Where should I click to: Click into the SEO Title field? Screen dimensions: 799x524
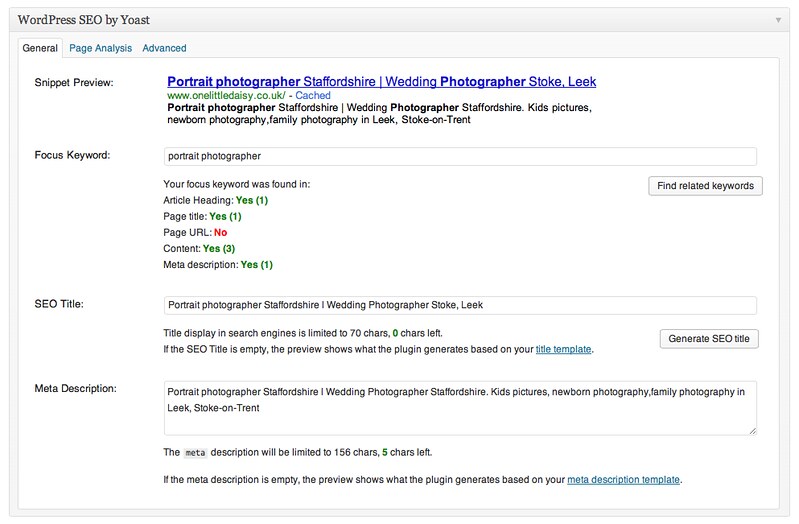pos(460,305)
